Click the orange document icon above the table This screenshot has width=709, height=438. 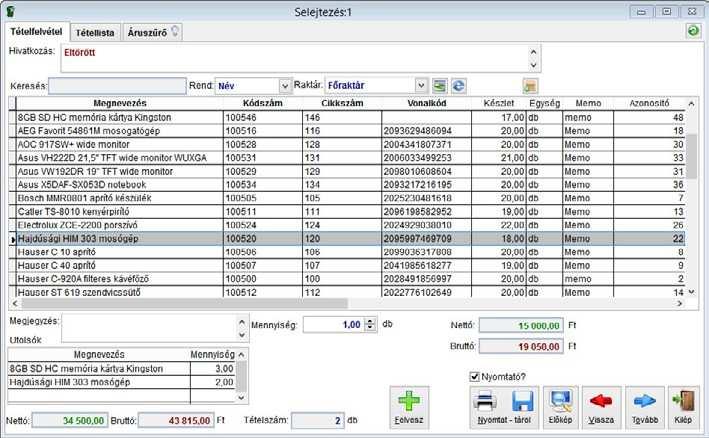[x=530, y=85]
